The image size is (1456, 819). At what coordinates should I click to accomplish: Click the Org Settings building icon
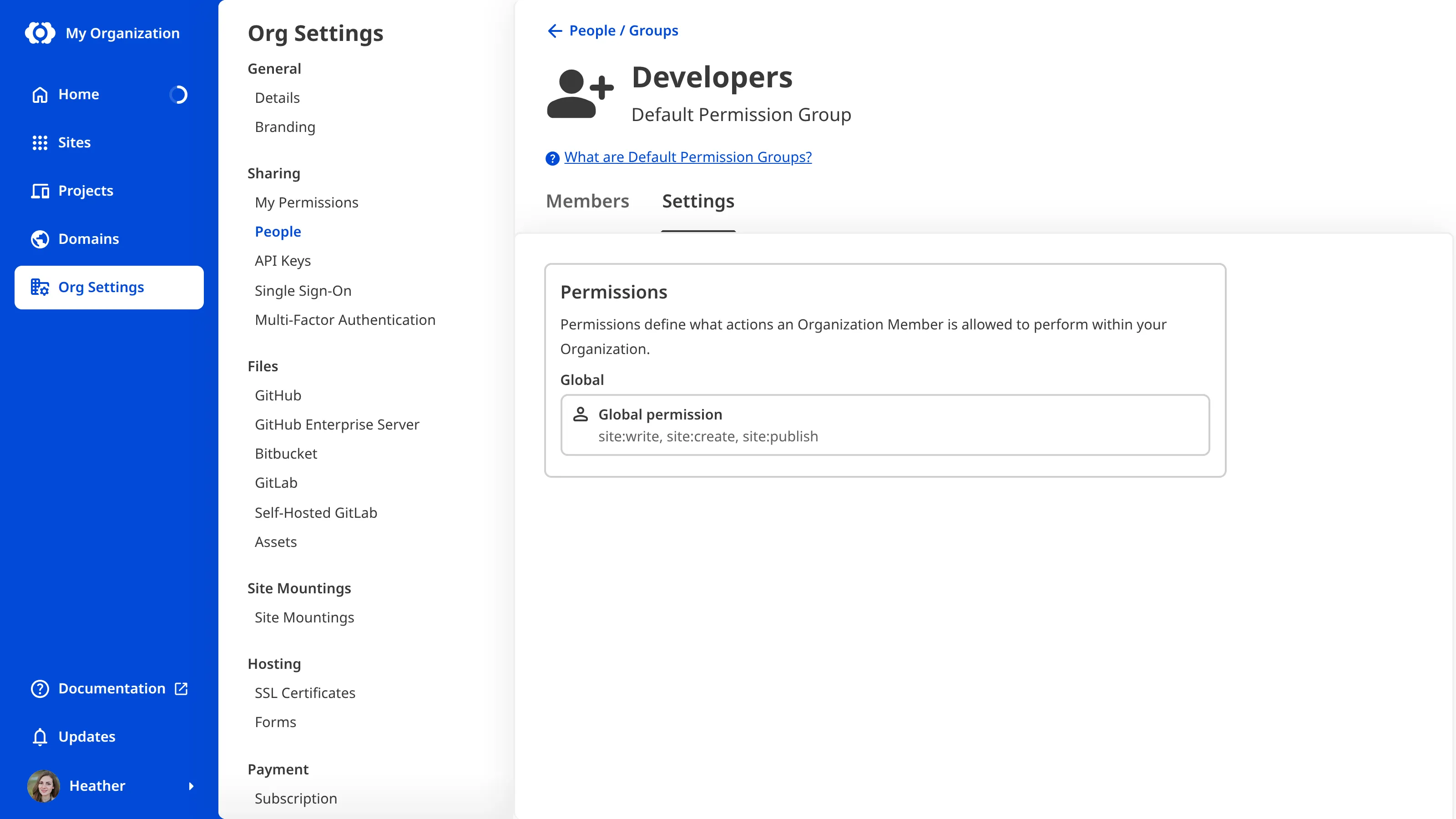pyautogui.click(x=40, y=287)
